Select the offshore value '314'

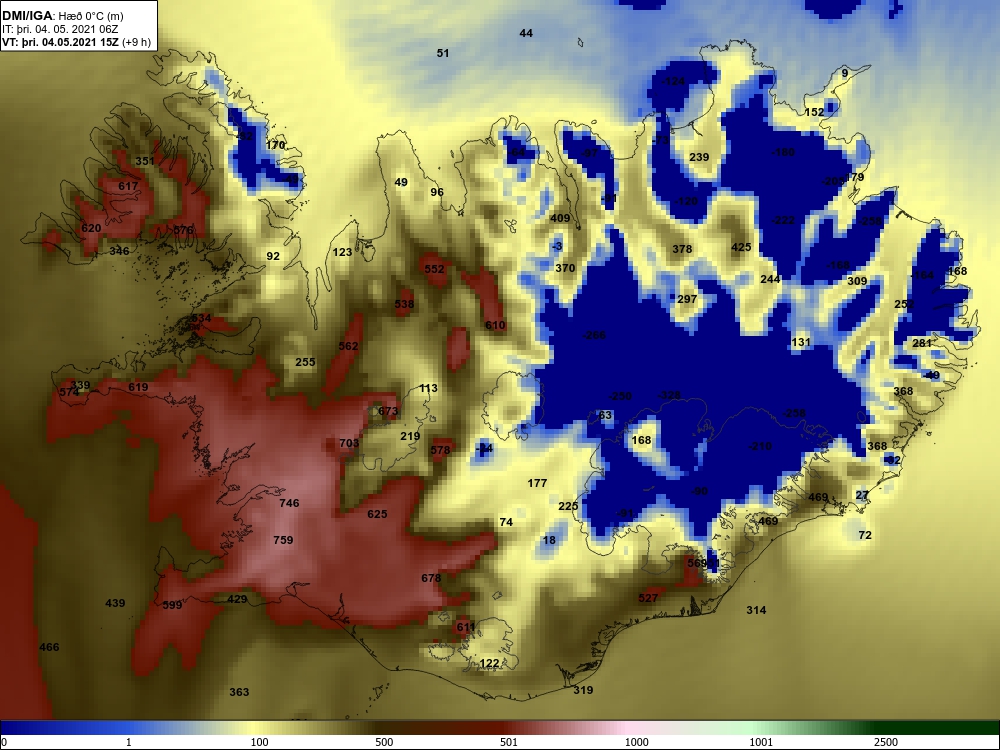click(756, 610)
